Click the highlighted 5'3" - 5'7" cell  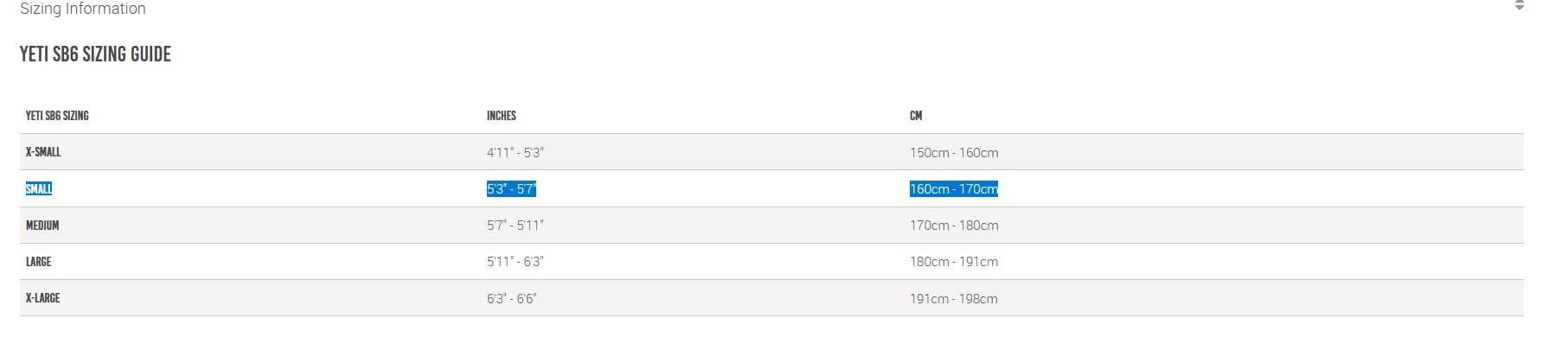[x=511, y=189]
